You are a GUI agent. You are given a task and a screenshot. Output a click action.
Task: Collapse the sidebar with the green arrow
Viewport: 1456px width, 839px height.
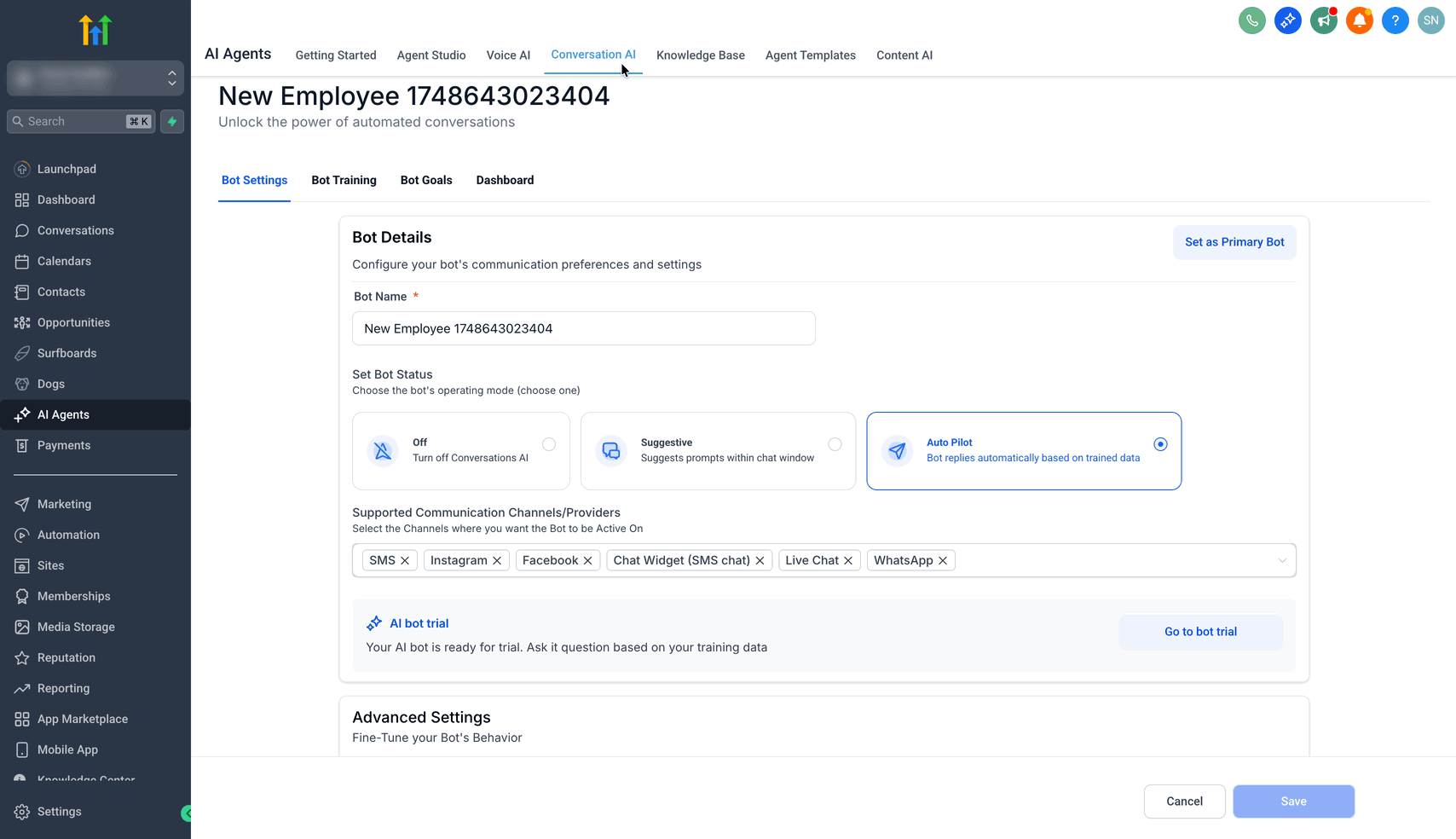click(187, 813)
